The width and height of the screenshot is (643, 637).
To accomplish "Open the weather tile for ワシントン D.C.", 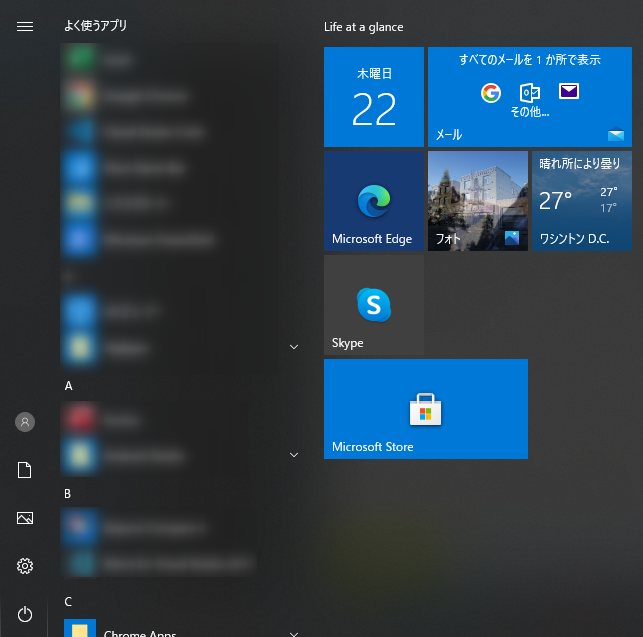I will (x=582, y=201).
